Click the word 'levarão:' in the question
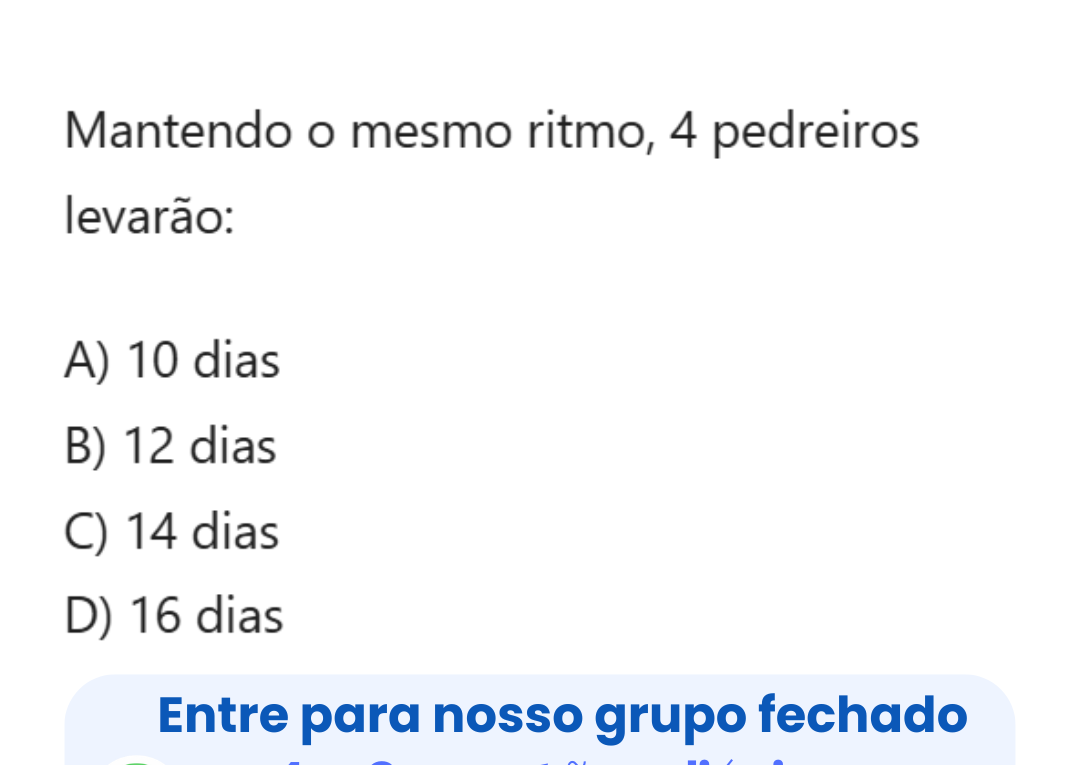This screenshot has height=765, width=1080. (x=150, y=217)
